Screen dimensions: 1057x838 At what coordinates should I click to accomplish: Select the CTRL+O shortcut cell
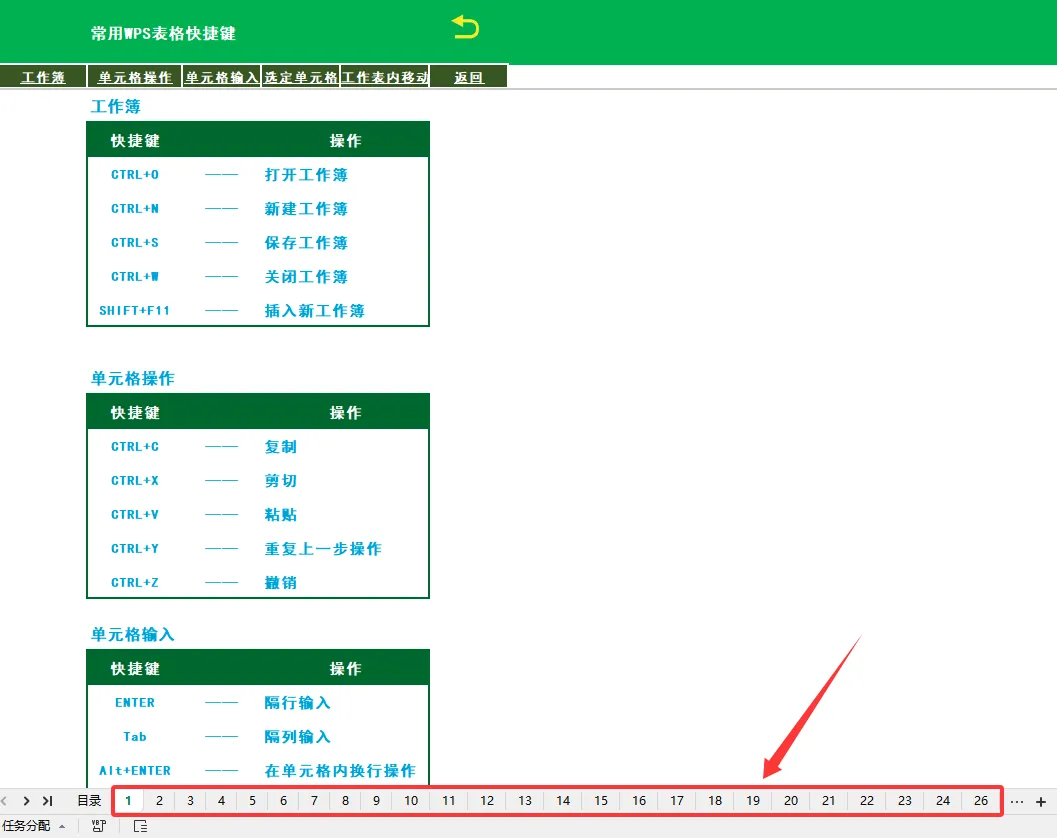click(135, 175)
